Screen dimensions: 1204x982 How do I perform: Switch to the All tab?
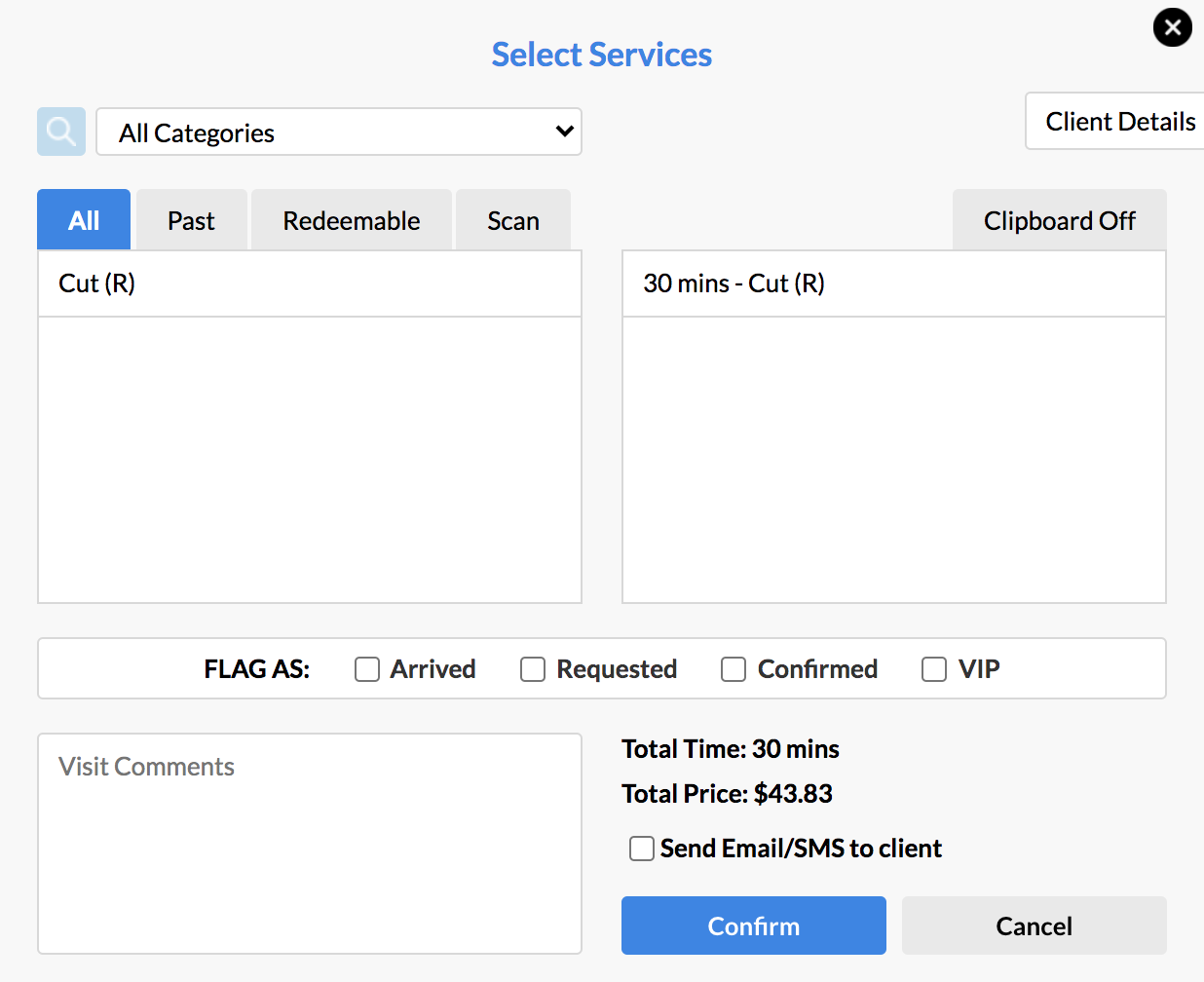84,220
